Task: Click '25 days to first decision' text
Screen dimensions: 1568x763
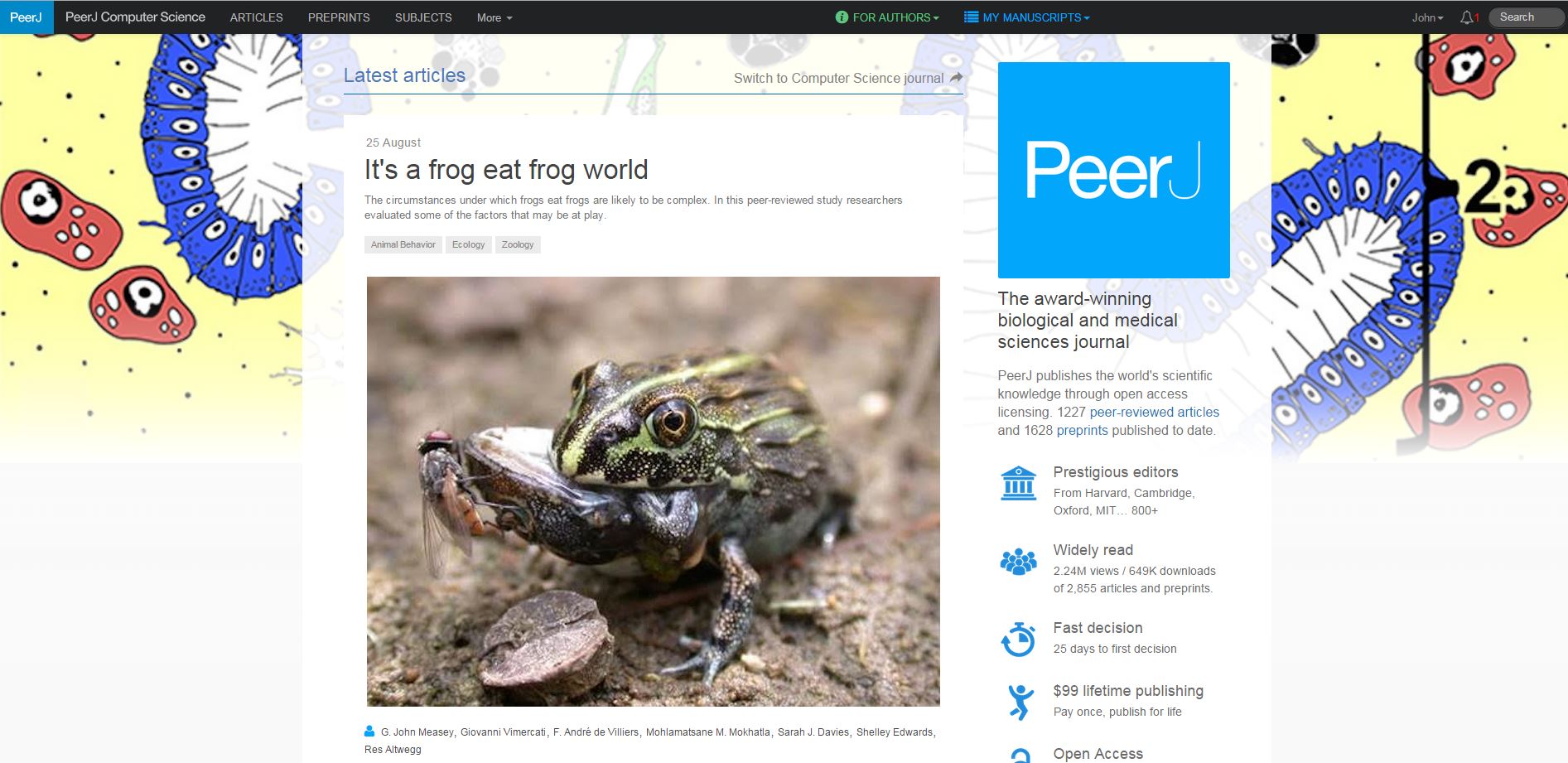Action: click(x=1114, y=649)
